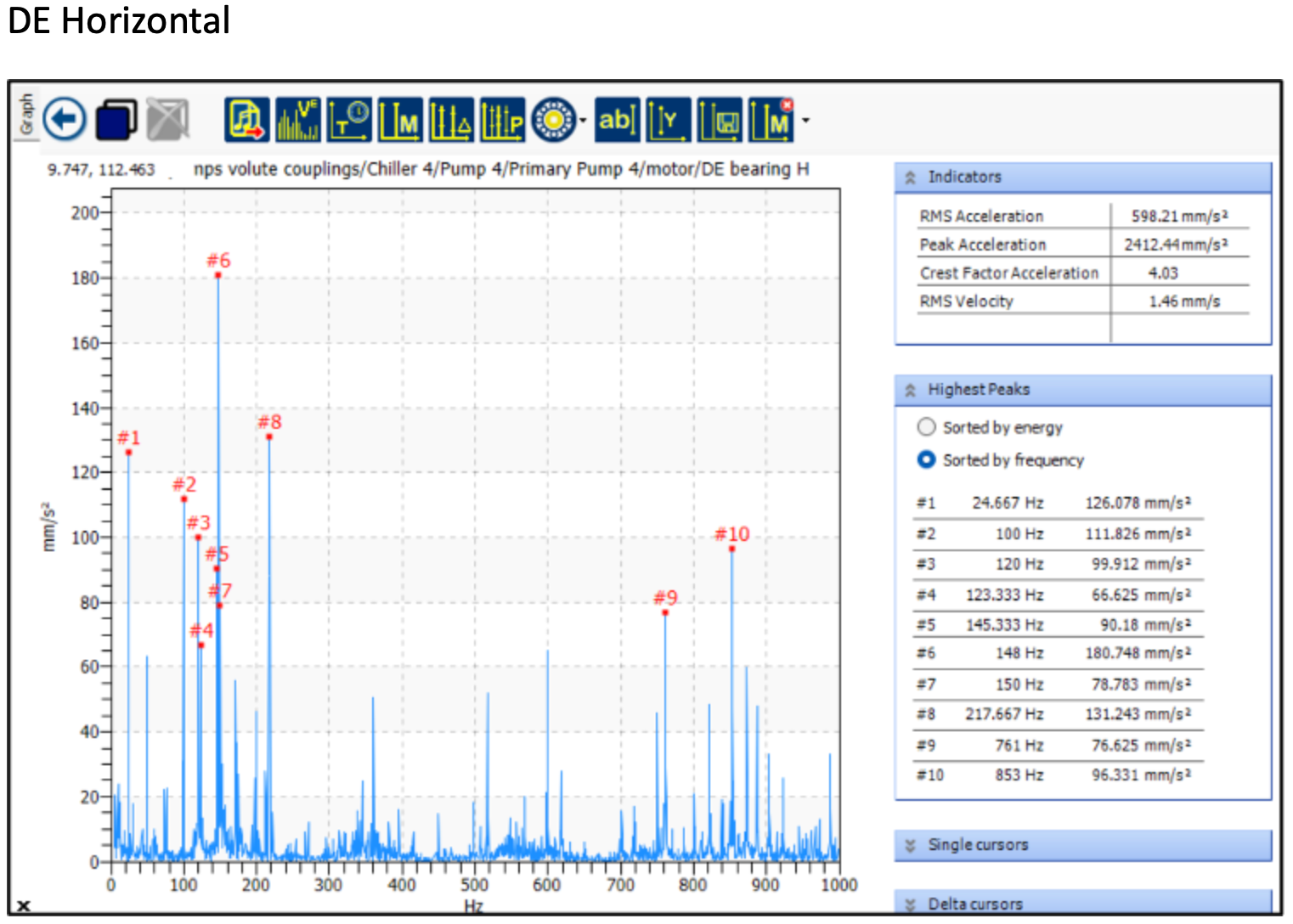The width and height of the screenshot is (1293, 924).
Task: Select 'Sorted by energy' radio button
Action: pyautogui.click(x=927, y=427)
